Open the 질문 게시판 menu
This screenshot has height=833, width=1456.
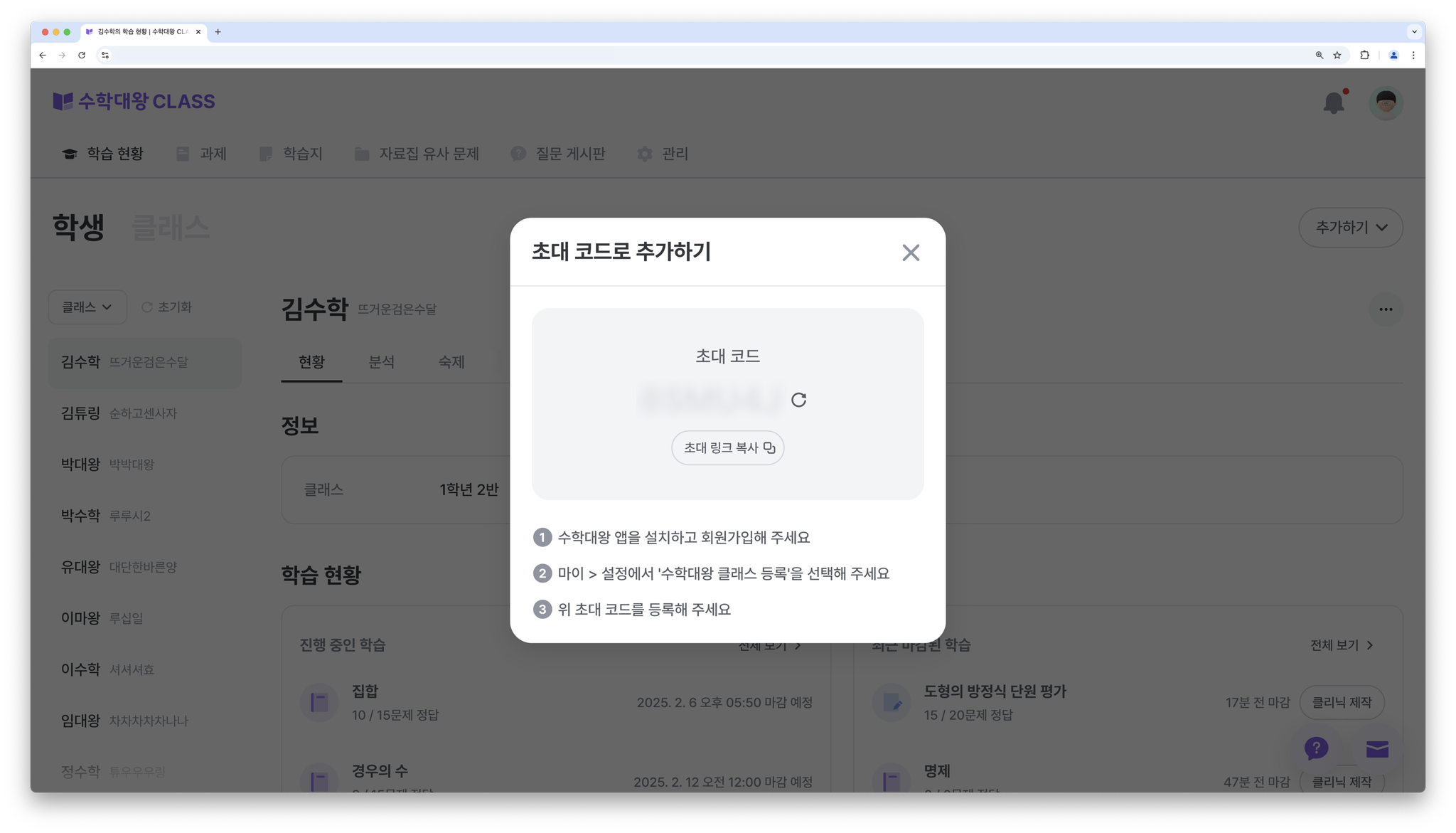558,154
